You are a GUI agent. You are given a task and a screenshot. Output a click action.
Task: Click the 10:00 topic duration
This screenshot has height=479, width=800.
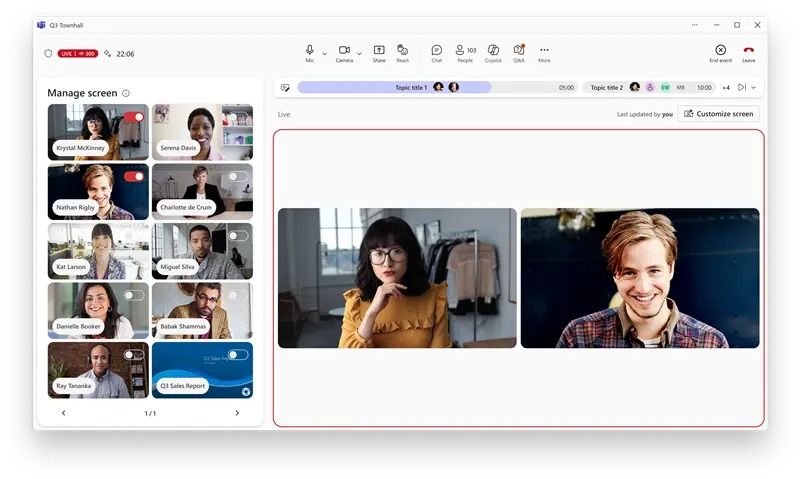tap(704, 88)
